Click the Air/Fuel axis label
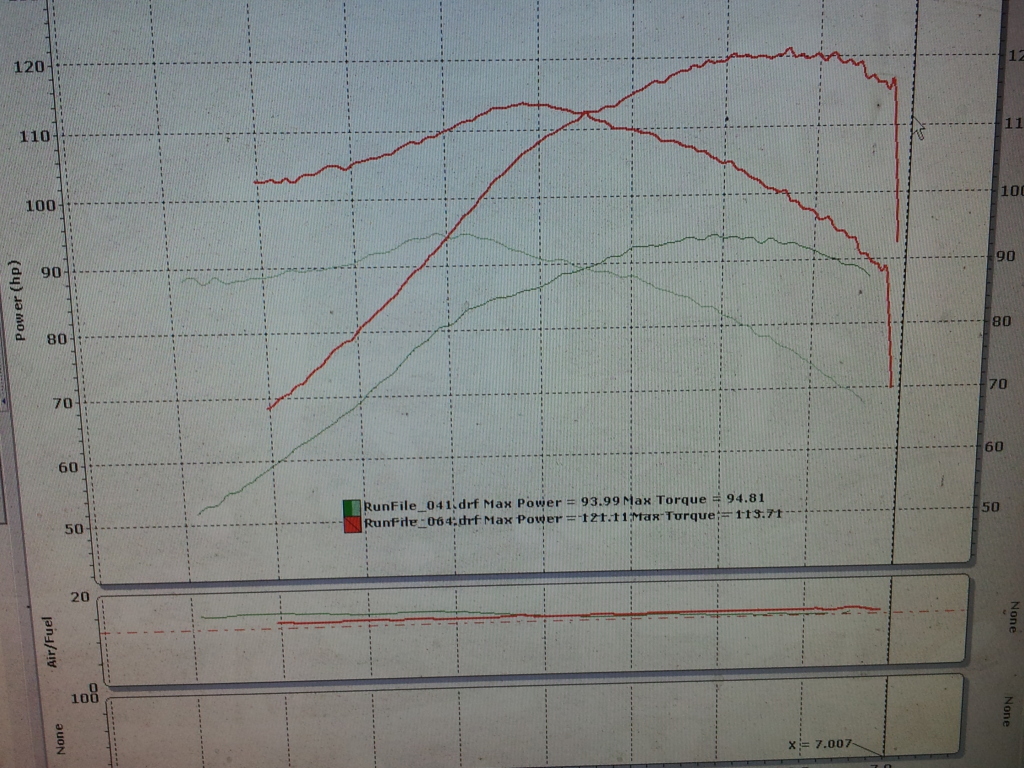The width and height of the screenshot is (1024, 768). coord(50,642)
